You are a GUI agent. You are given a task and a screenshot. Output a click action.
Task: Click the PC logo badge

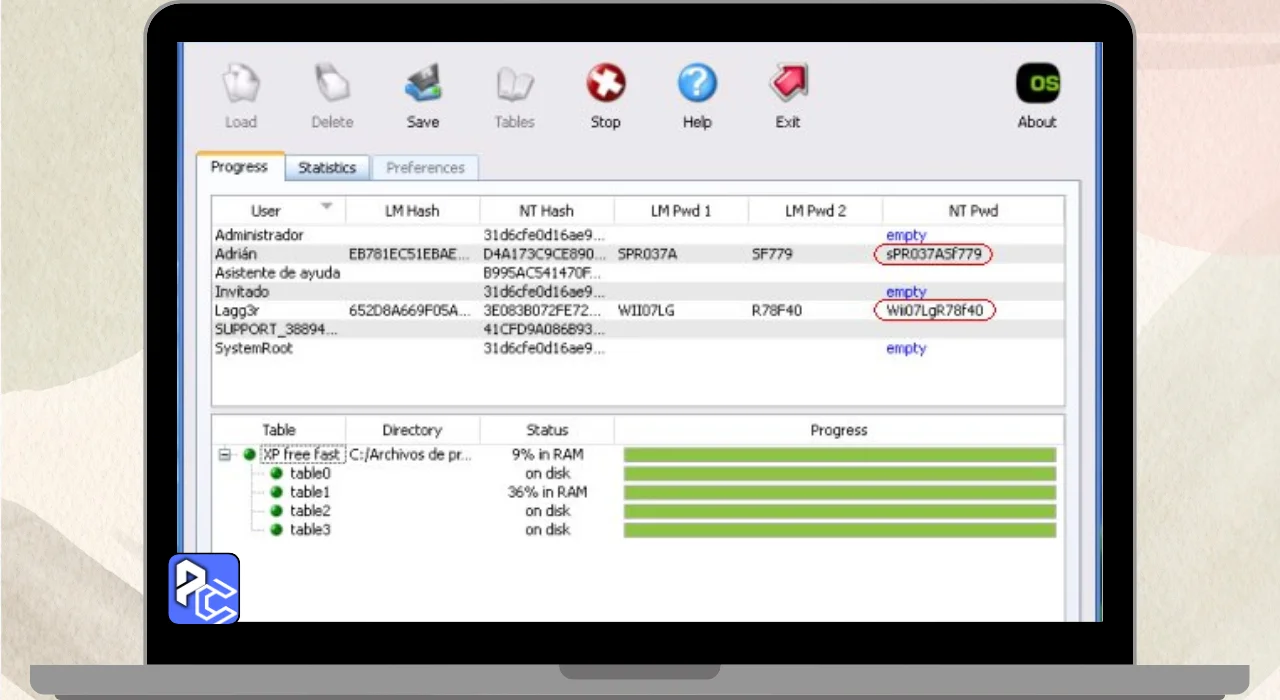(204, 589)
